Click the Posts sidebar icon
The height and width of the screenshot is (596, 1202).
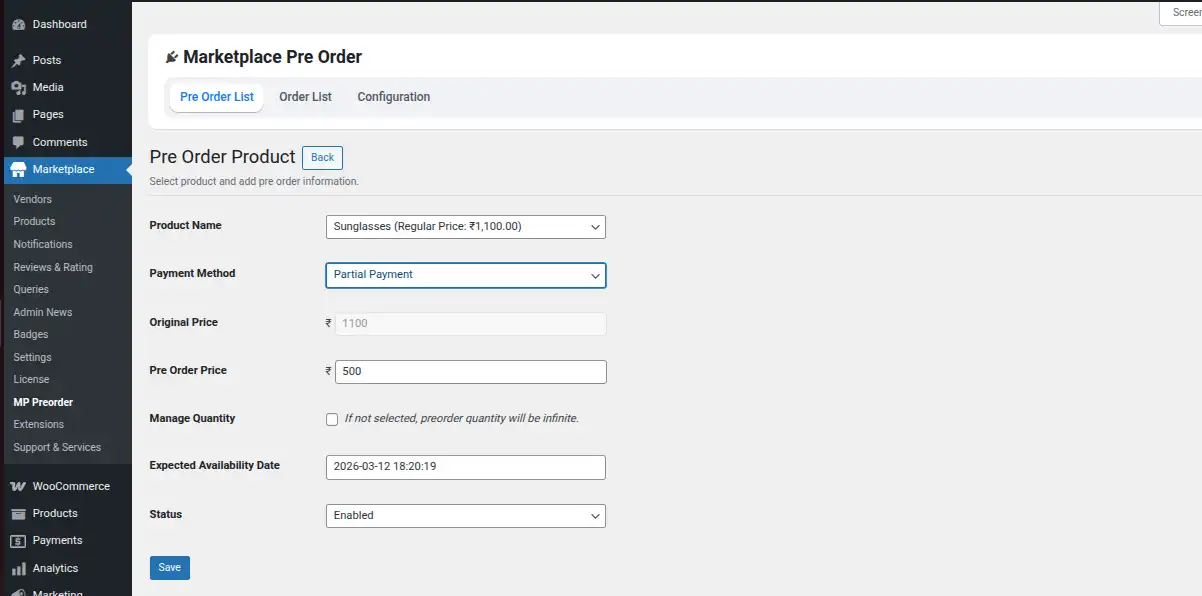(20, 60)
